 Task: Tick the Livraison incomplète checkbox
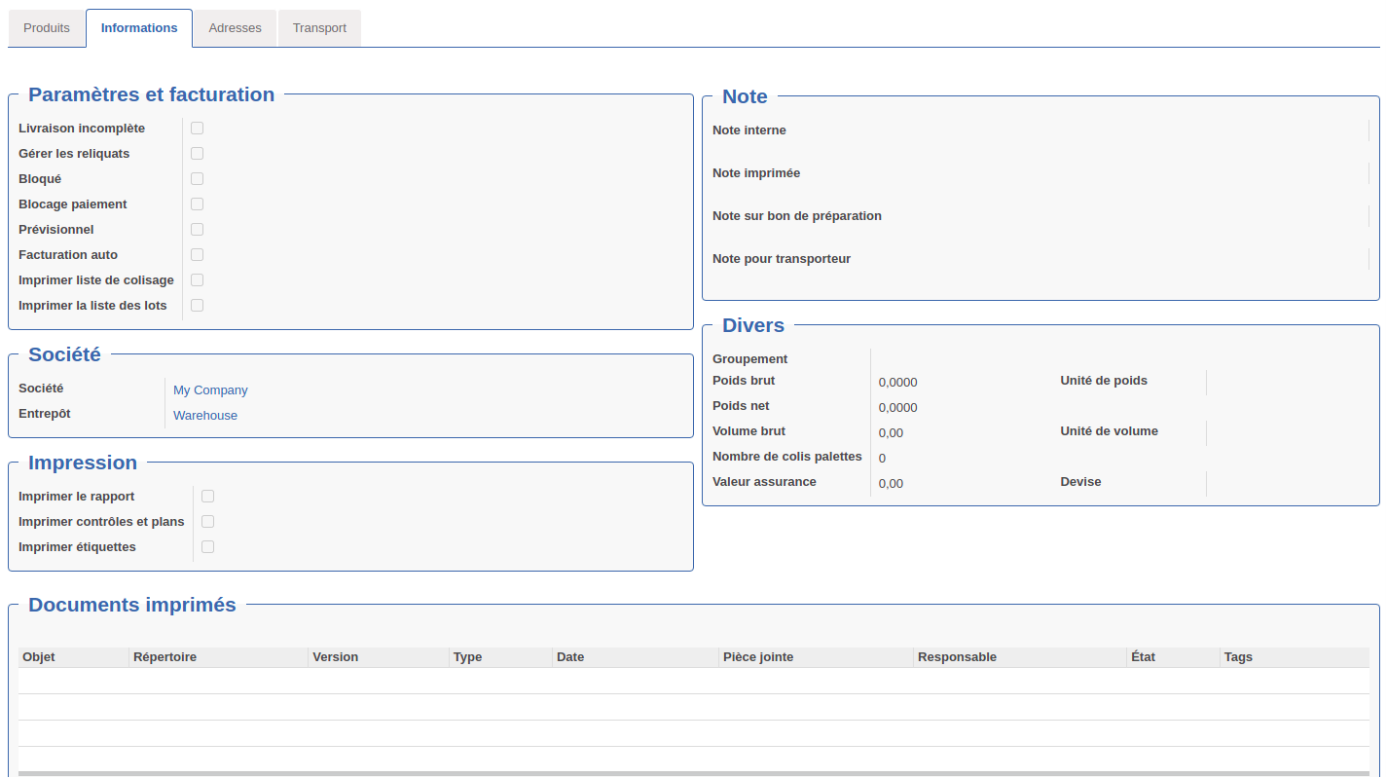point(197,128)
